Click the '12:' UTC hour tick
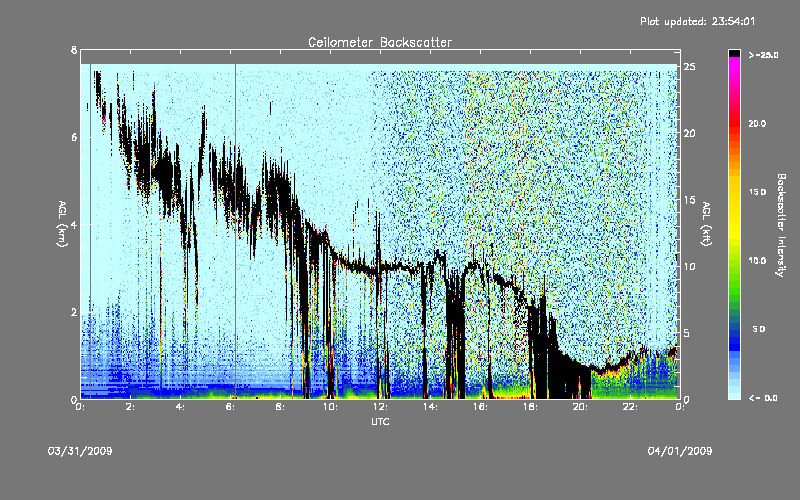The height and width of the screenshot is (500, 800). point(380,407)
